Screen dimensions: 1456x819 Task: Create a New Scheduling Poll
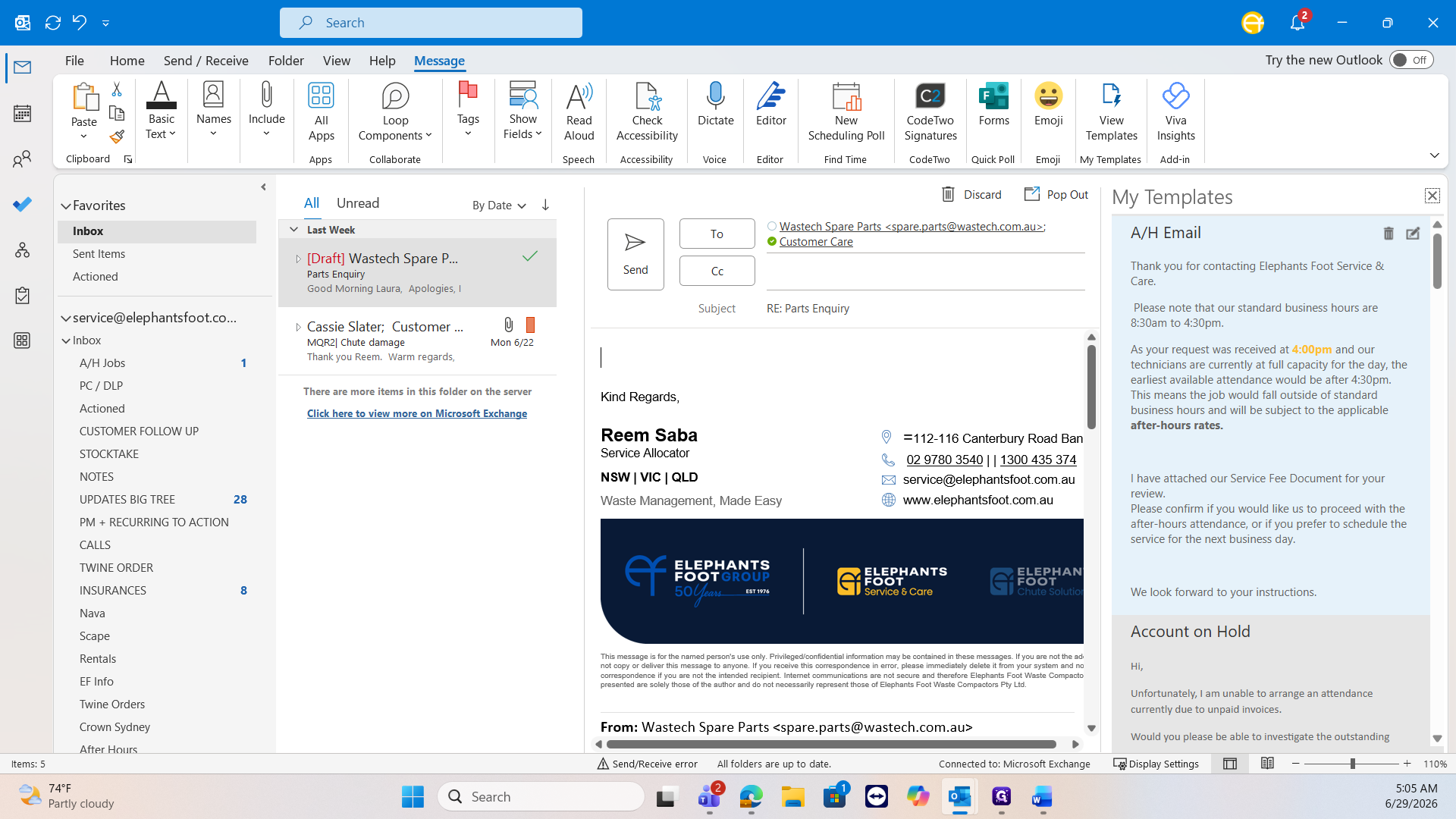click(x=846, y=111)
